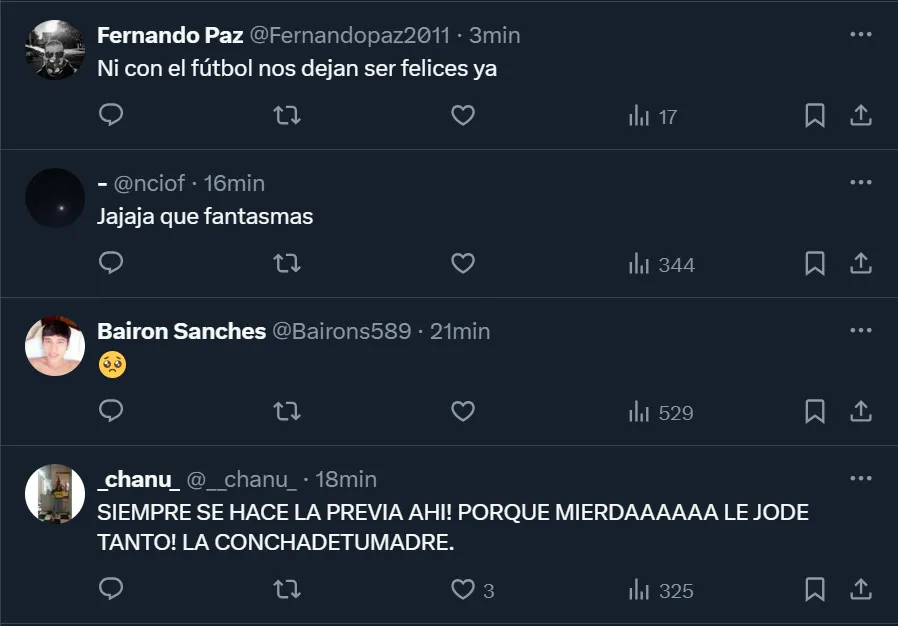Bookmark Bairon Sanches's tweet
This screenshot has height=626, width=898.
click(815, 412)
